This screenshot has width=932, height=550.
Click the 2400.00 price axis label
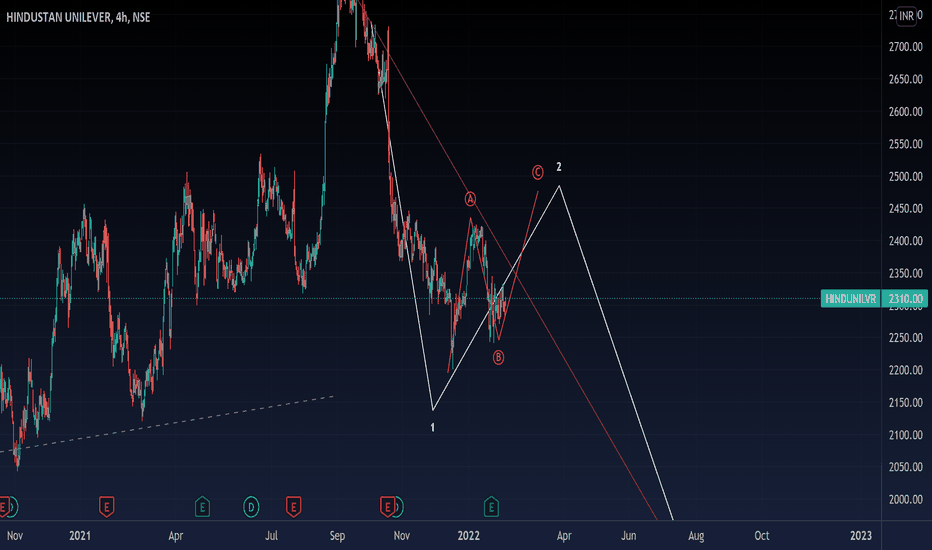[x=905, y=241]
